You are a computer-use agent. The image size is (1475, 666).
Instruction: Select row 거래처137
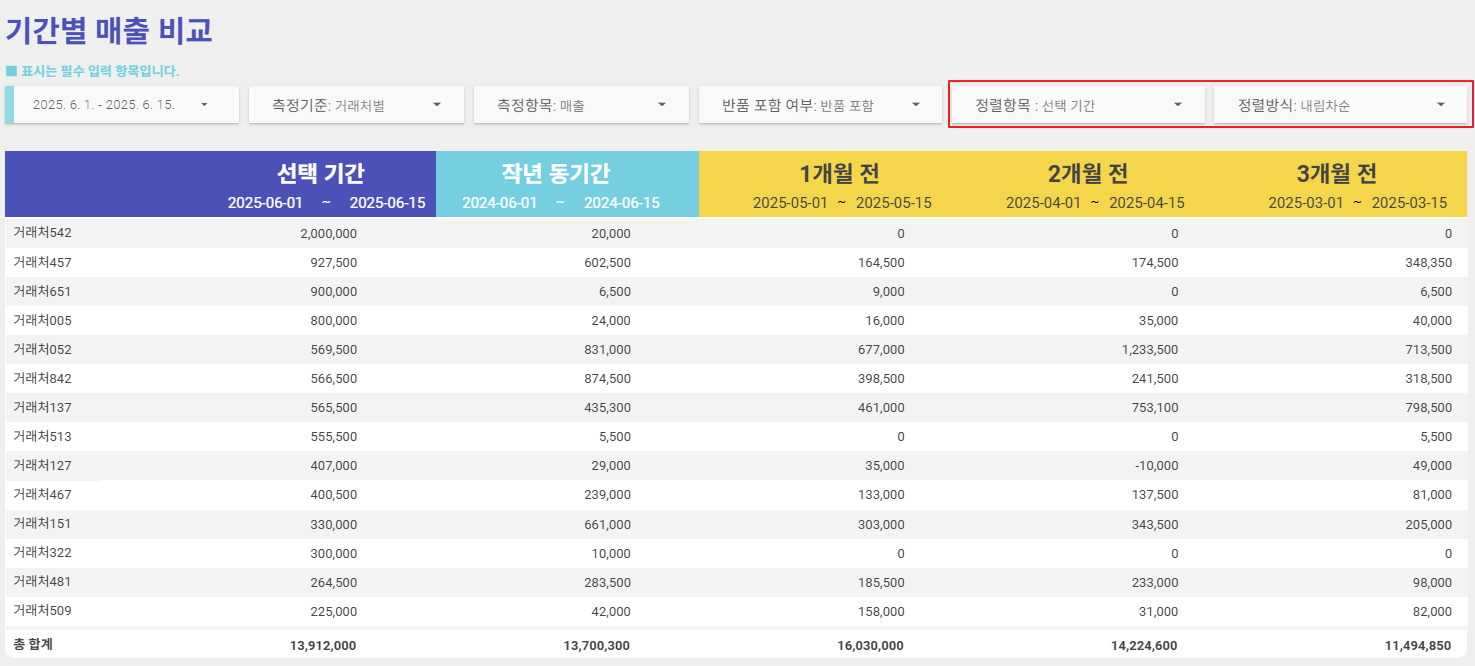[736, 407]
